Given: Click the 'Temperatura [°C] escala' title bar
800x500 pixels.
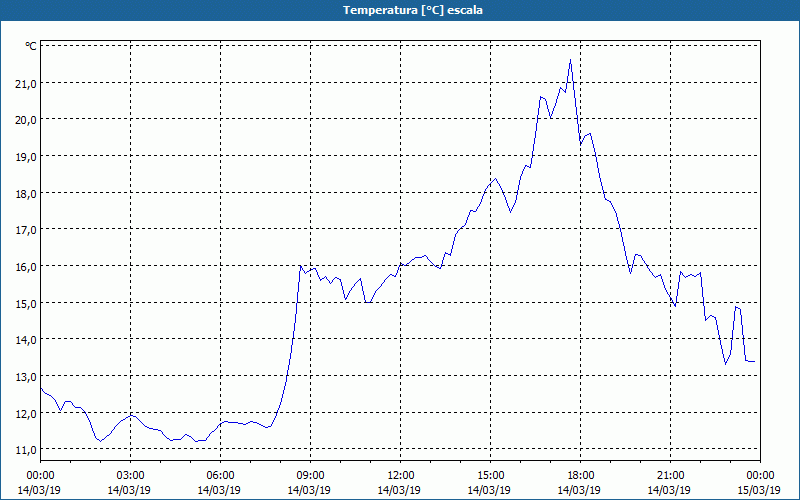Looking at the screenshot, I should click(400, 10).
